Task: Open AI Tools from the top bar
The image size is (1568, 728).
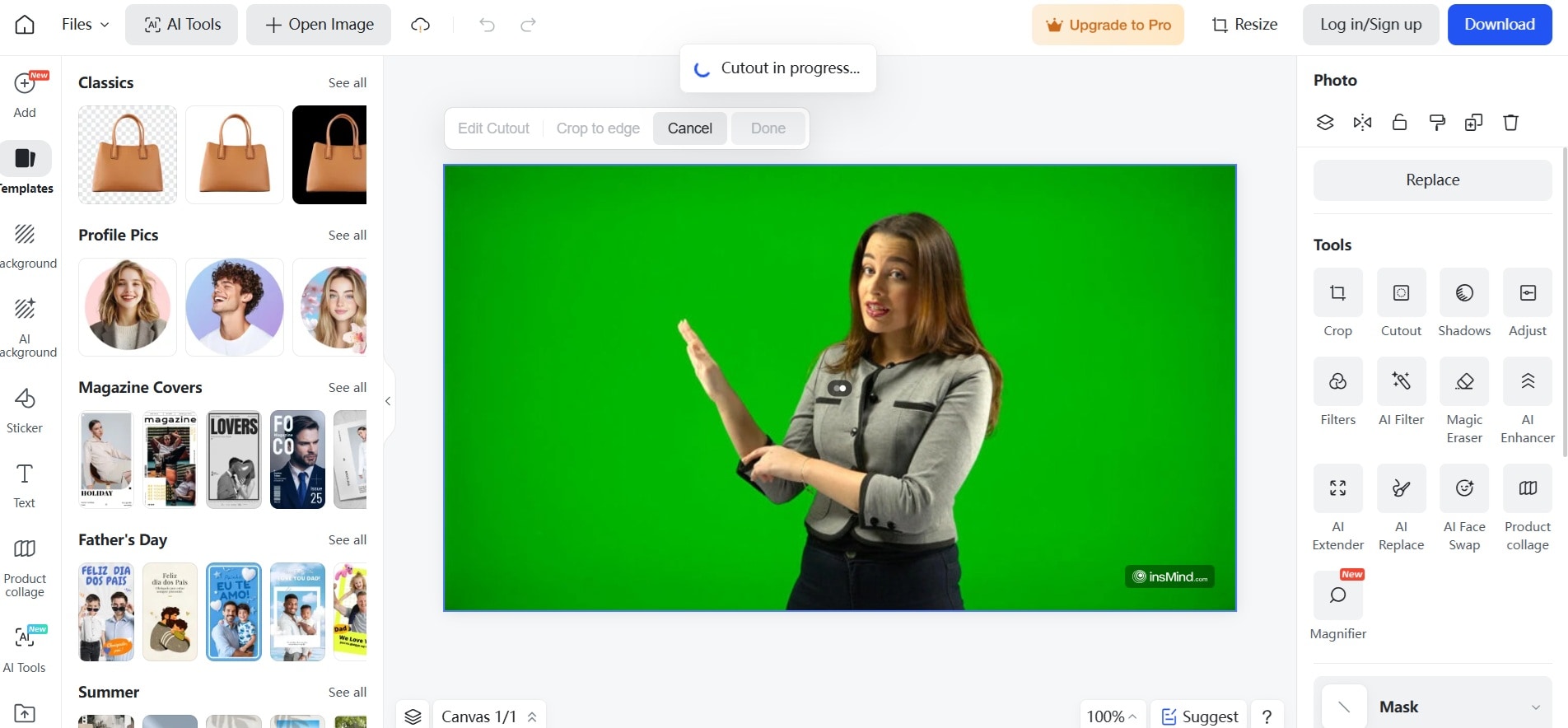Action: tap(182, 25)
